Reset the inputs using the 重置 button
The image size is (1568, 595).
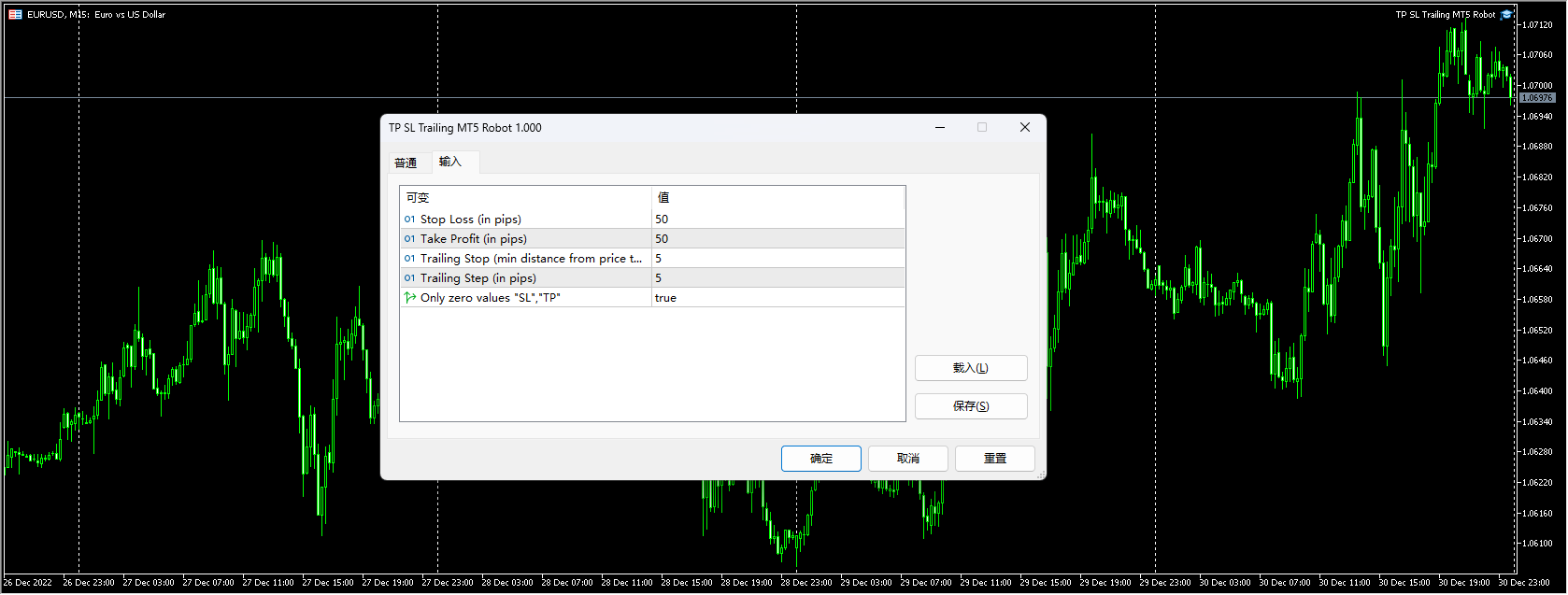(x=994, y=459)
